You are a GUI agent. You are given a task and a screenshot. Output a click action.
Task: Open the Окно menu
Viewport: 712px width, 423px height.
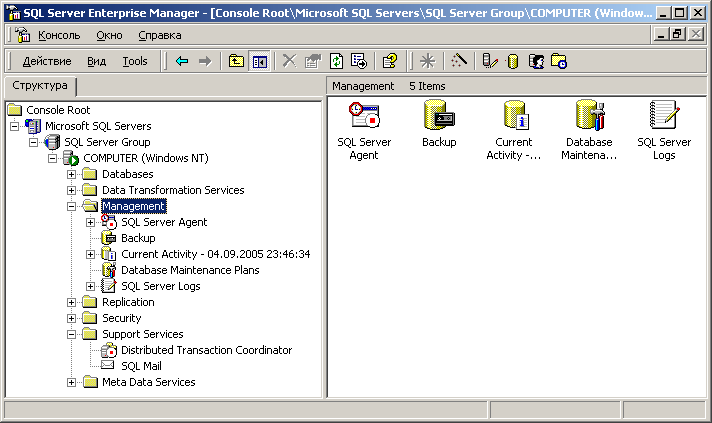109,35
